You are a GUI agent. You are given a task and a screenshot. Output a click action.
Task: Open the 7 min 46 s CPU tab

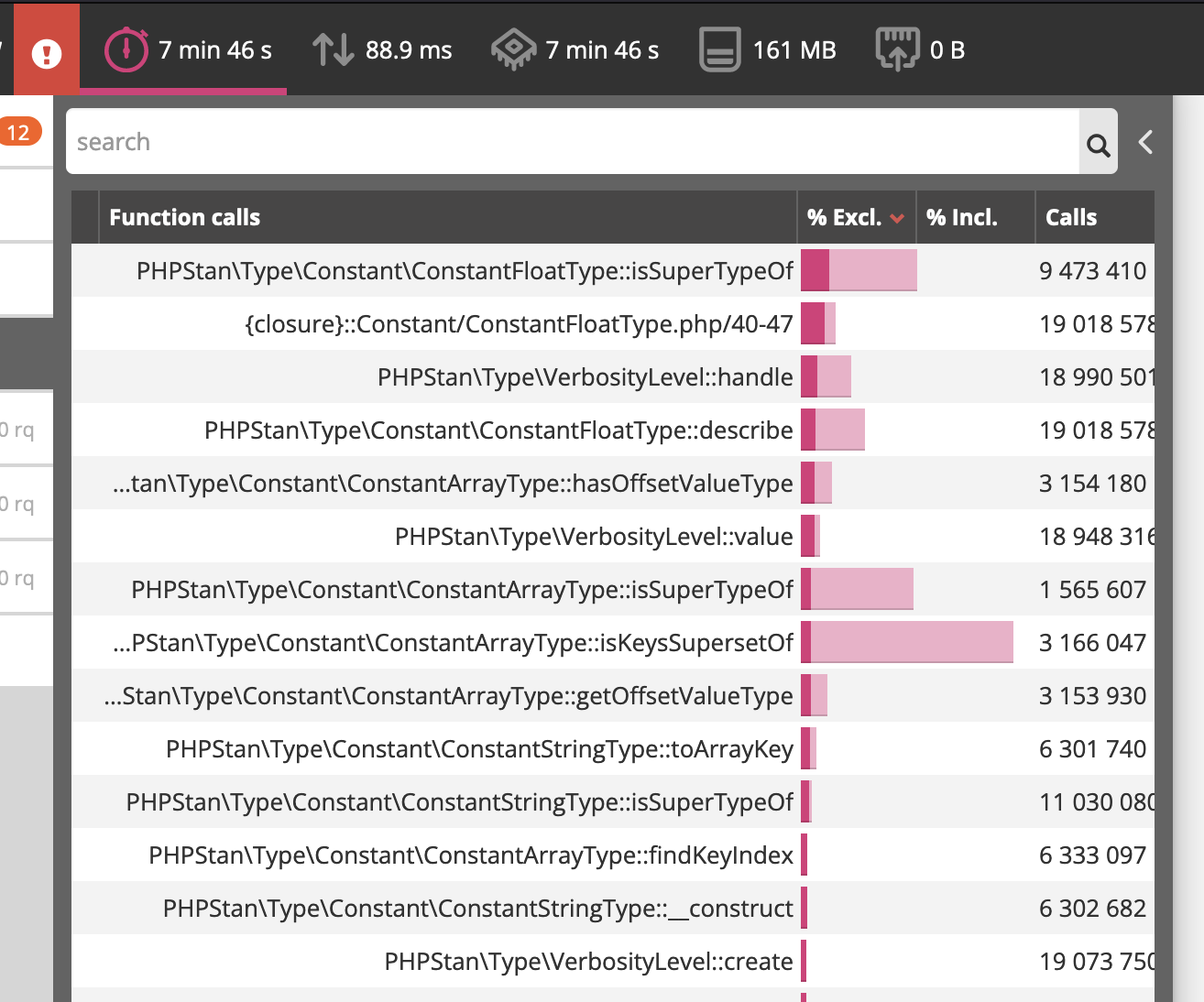575,49
